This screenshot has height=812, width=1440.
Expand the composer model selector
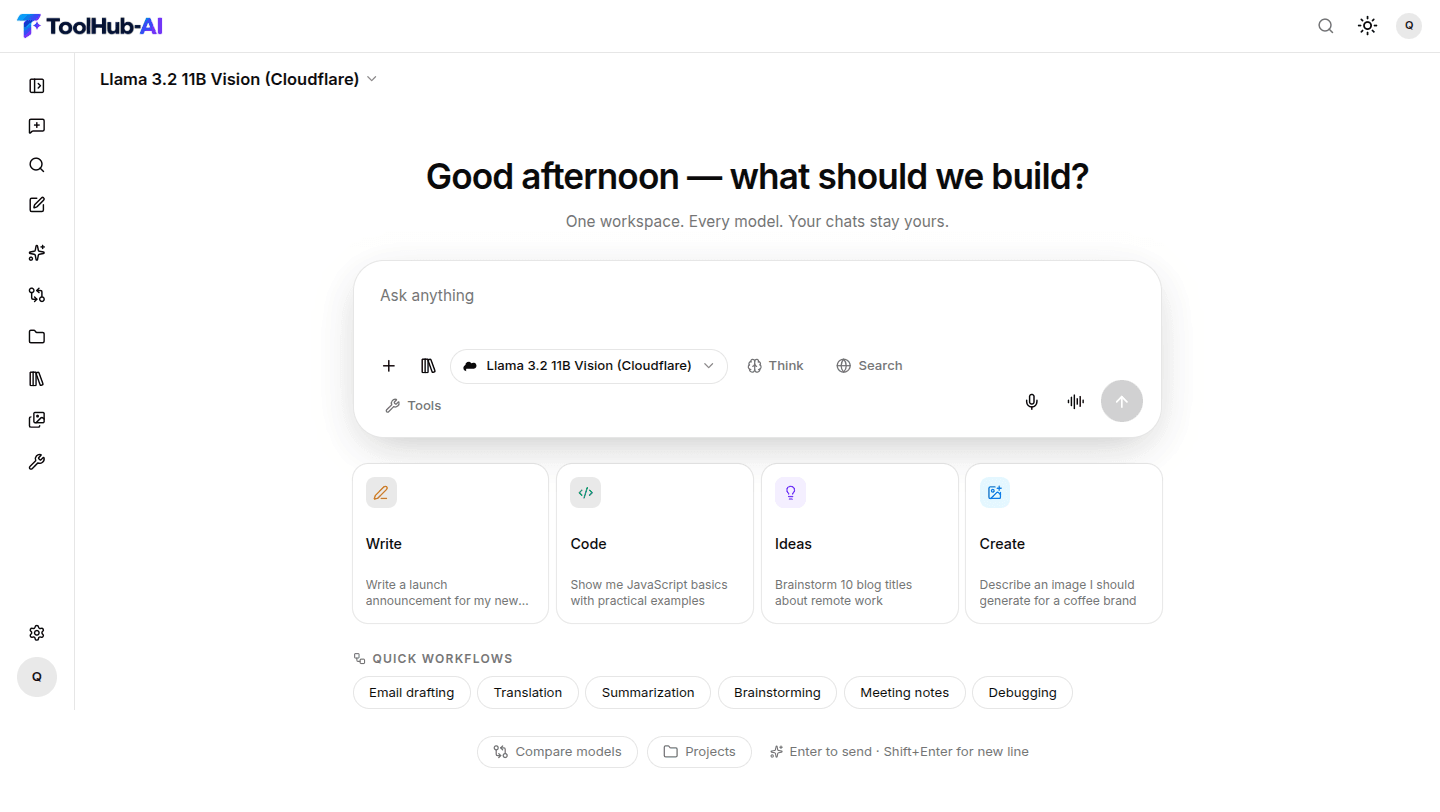click(x=589, y=366)
